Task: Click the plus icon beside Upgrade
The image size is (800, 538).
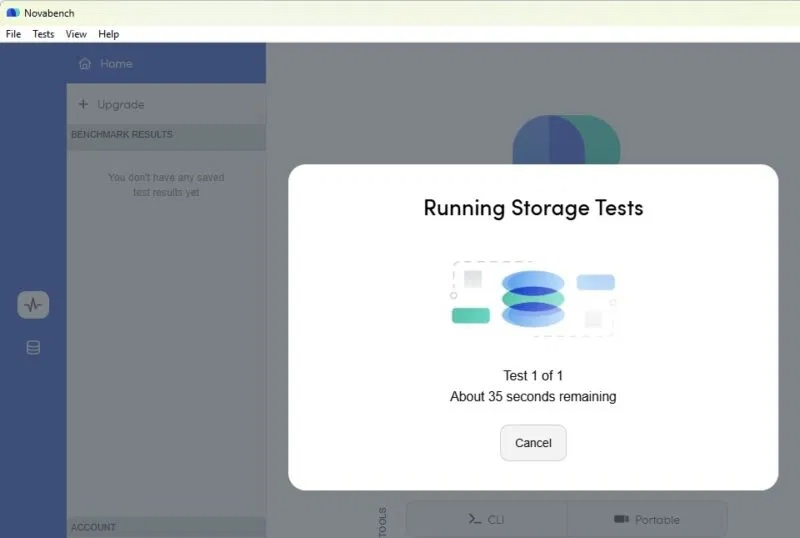Action: tap(83, 104)
